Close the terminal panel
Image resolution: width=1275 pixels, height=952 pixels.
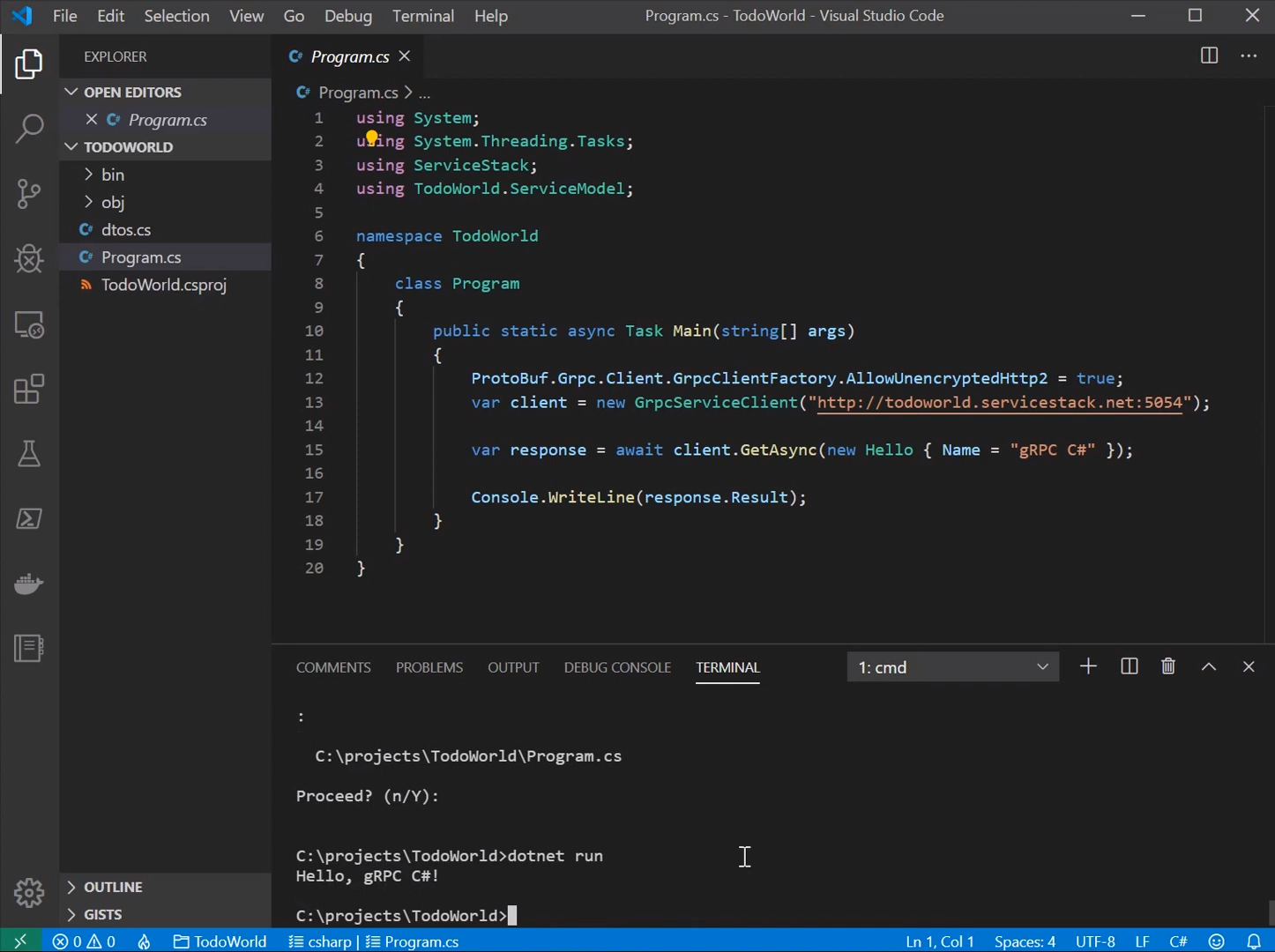click(x=1249, y=667)
